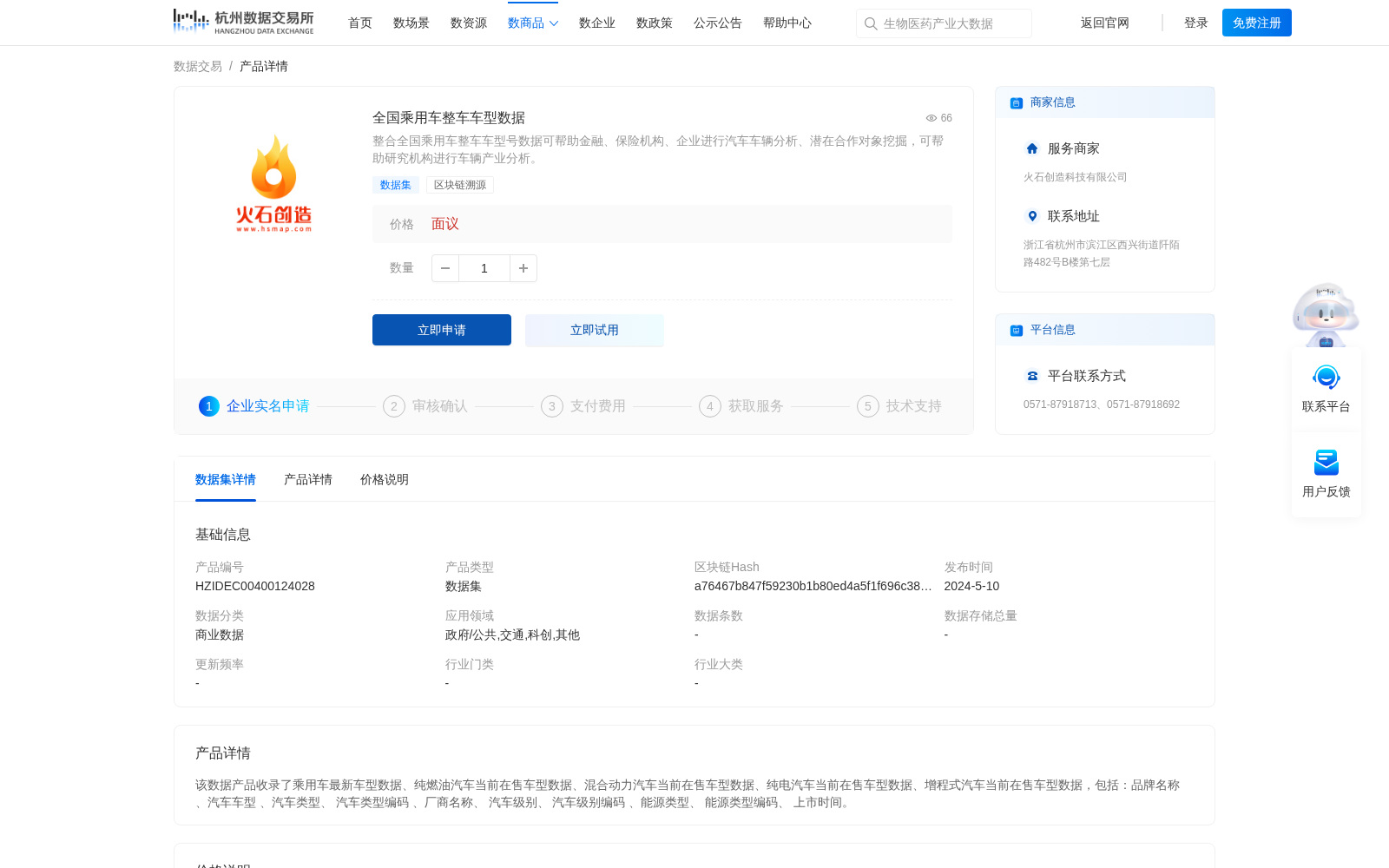1389x868 pixels.
Task: Select step 1 企业实名申请
Action: click(254, 406)
